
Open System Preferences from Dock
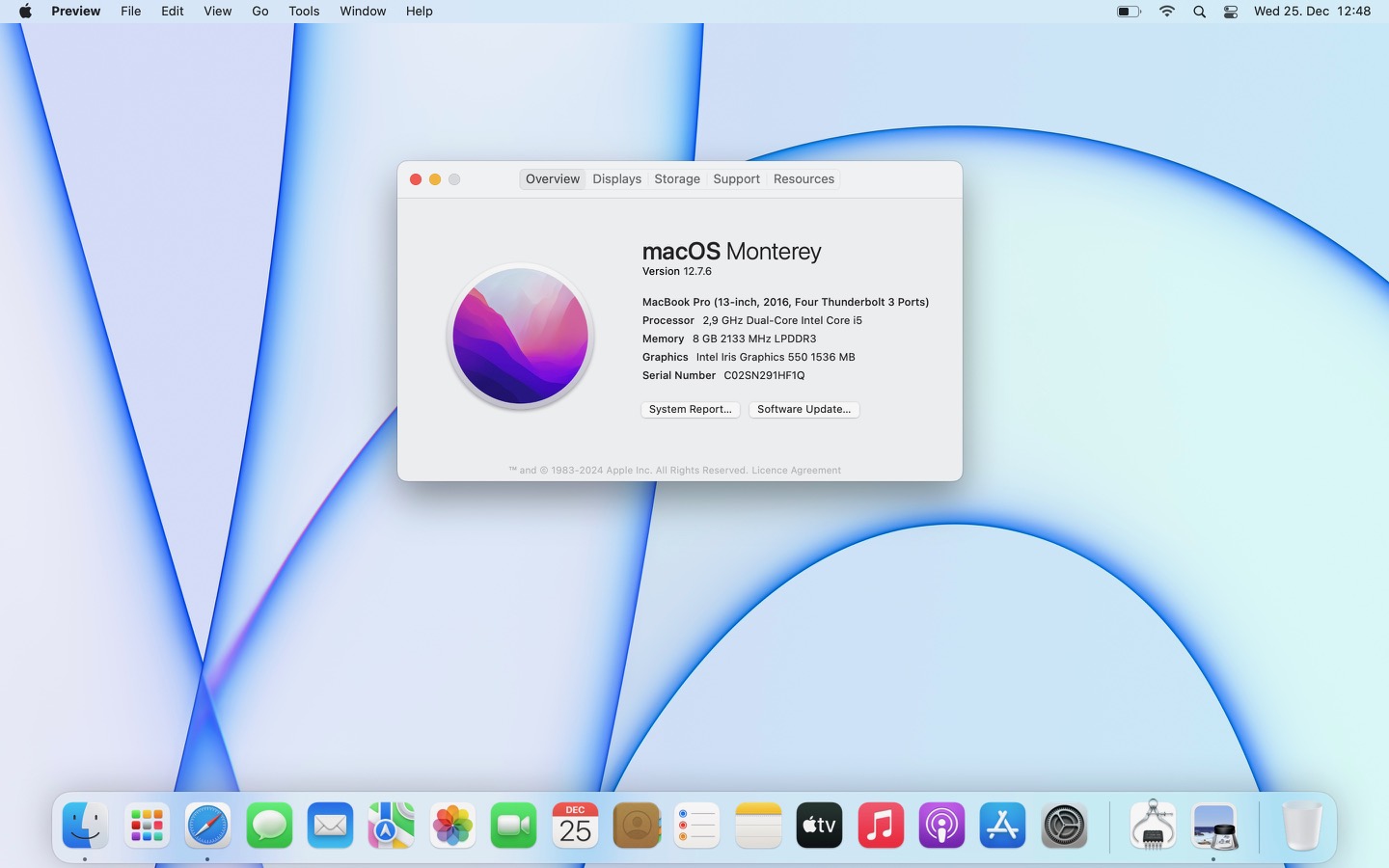pos(1065,826)
